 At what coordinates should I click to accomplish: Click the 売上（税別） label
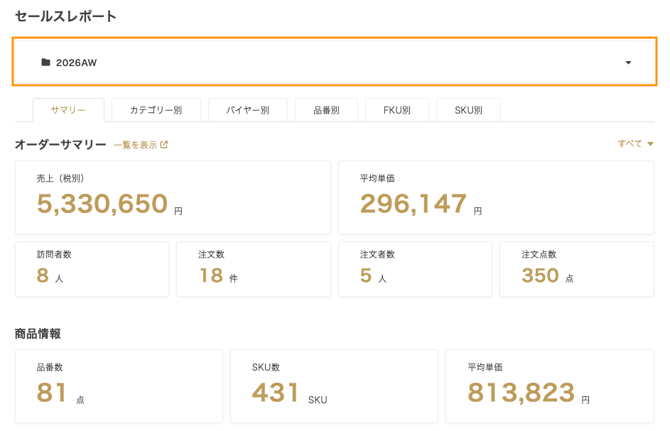click(60, 178)
